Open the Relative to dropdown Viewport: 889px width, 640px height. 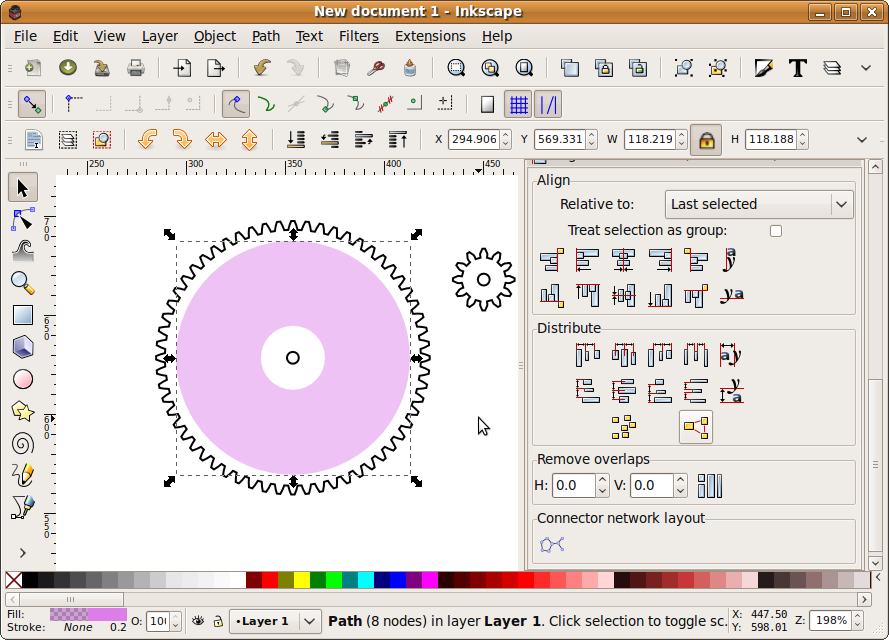[759, 204]
